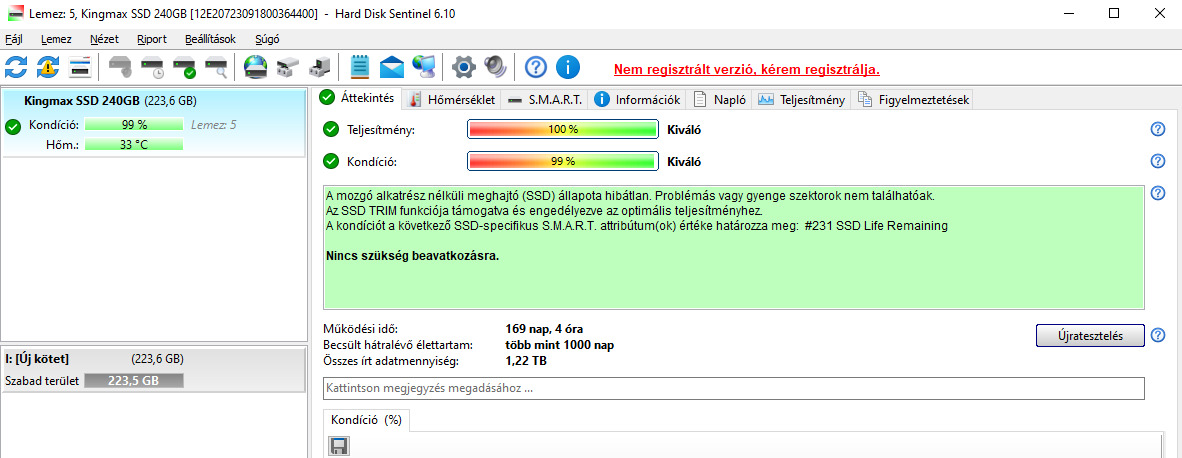Viewport: 1182px width, 458px height.
Task: Click the disk with magnifier toolbar icon
Action: coord(217,67)
